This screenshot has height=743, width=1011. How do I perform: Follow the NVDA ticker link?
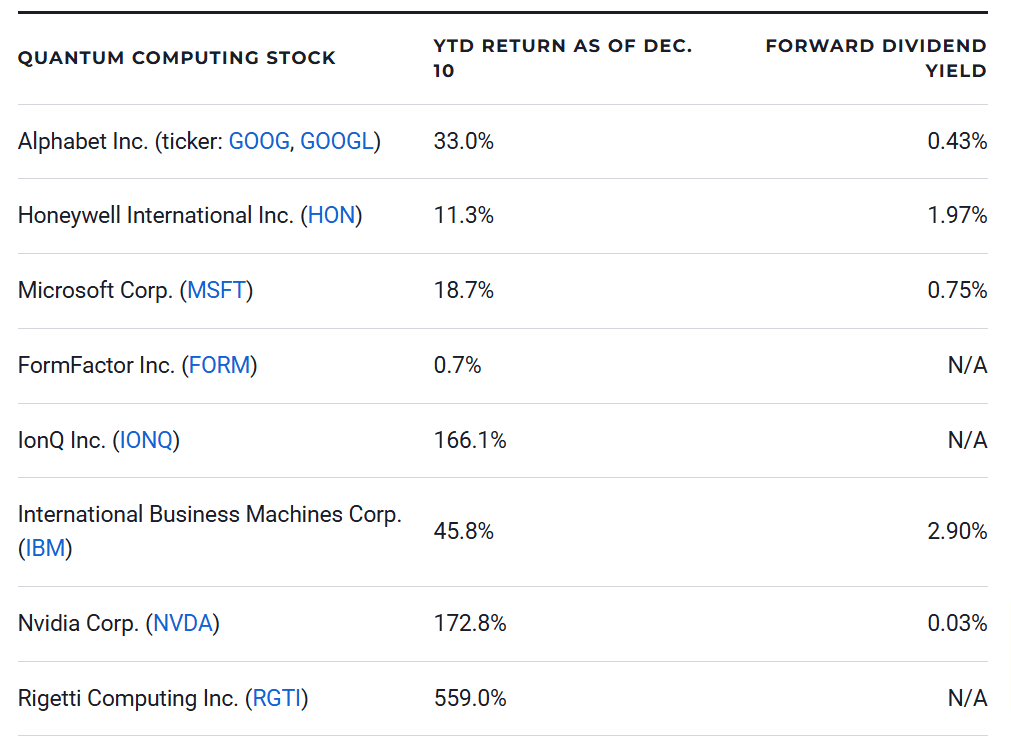coord(183,624)
